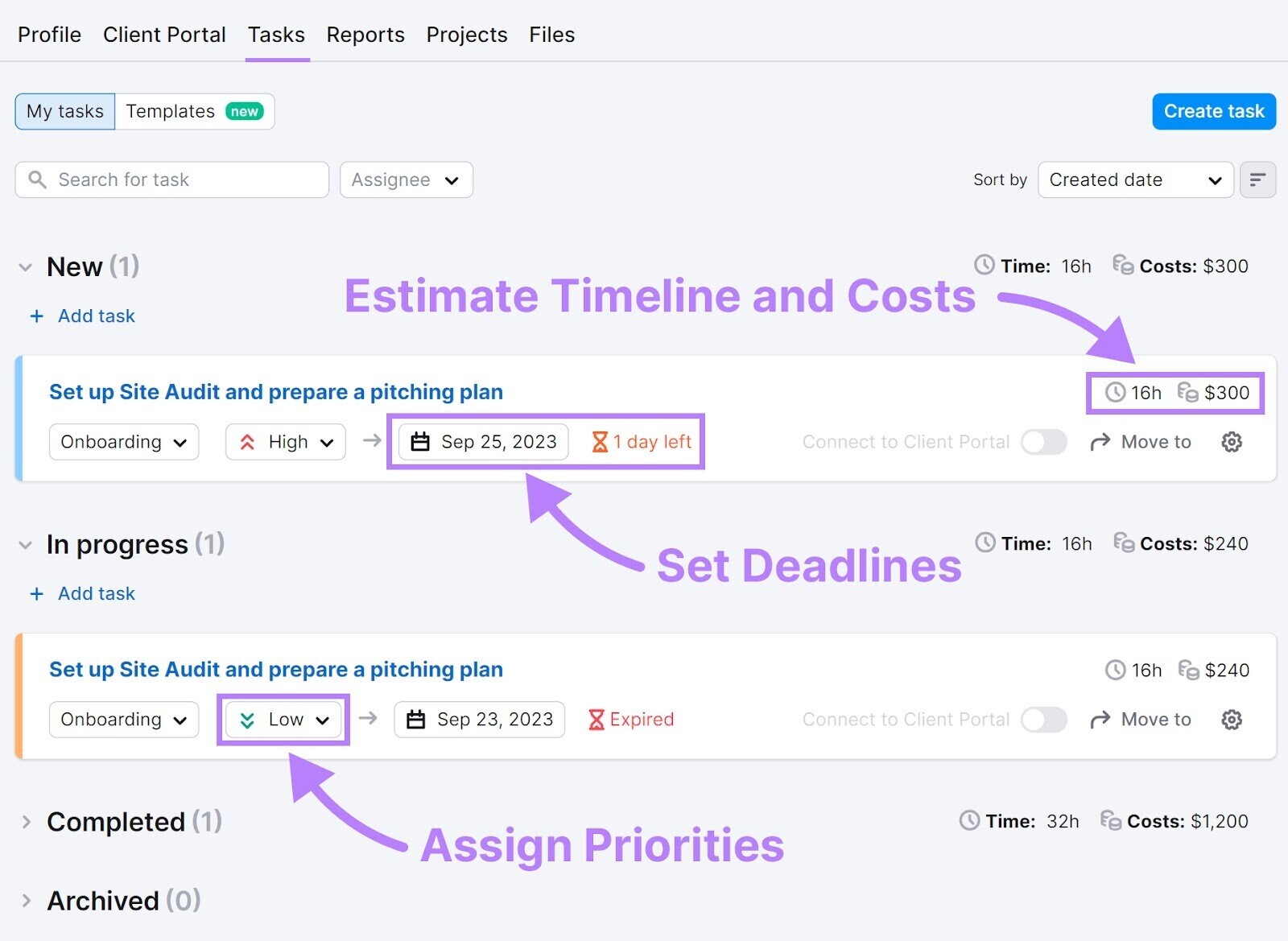
Task: Toggle Connect to Client Portal on the In progress task
Action: tap(1043, 719)
